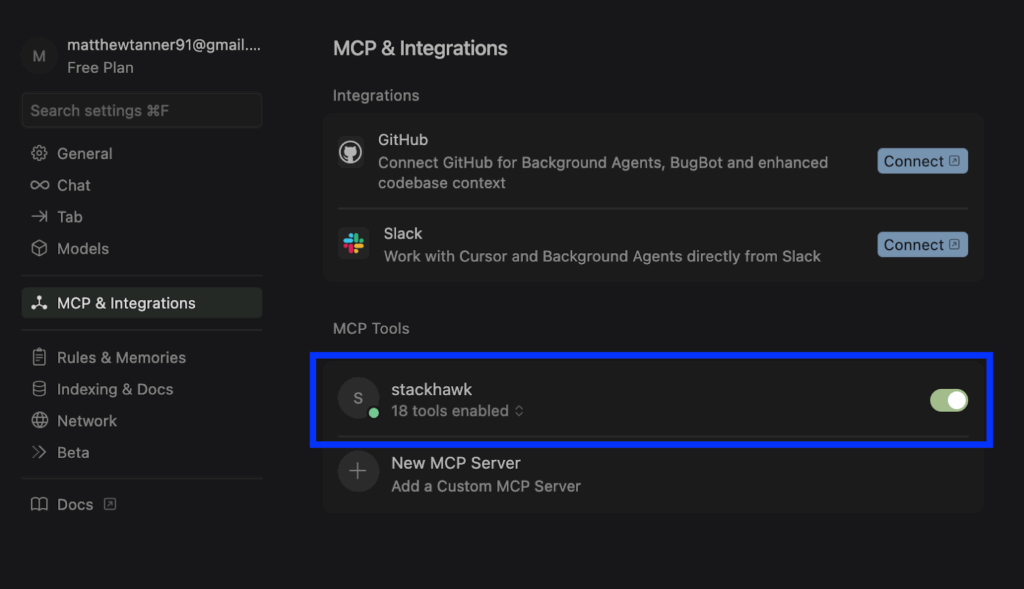Click the General gear icon
1024x589 pixels.
39,153
